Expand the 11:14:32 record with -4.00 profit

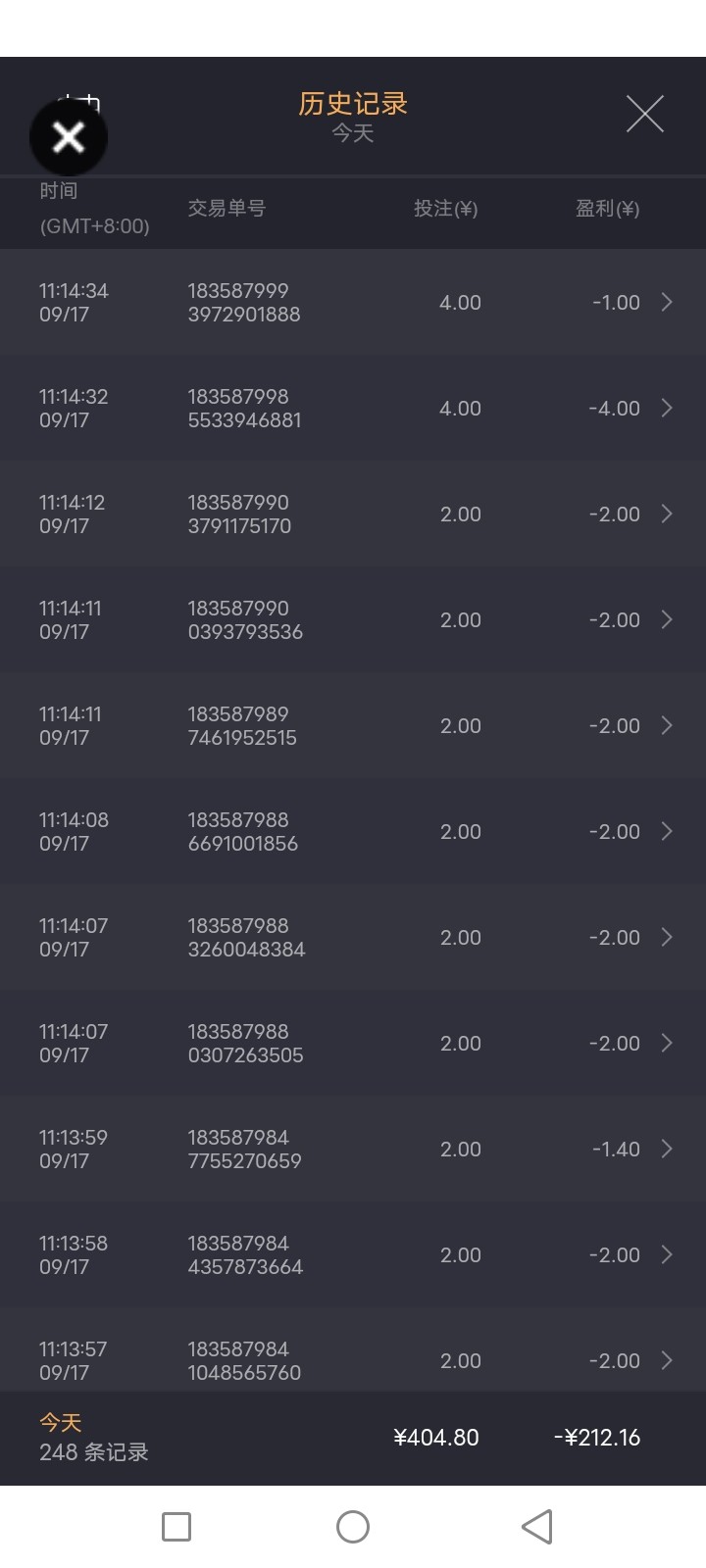pos(667,408)
